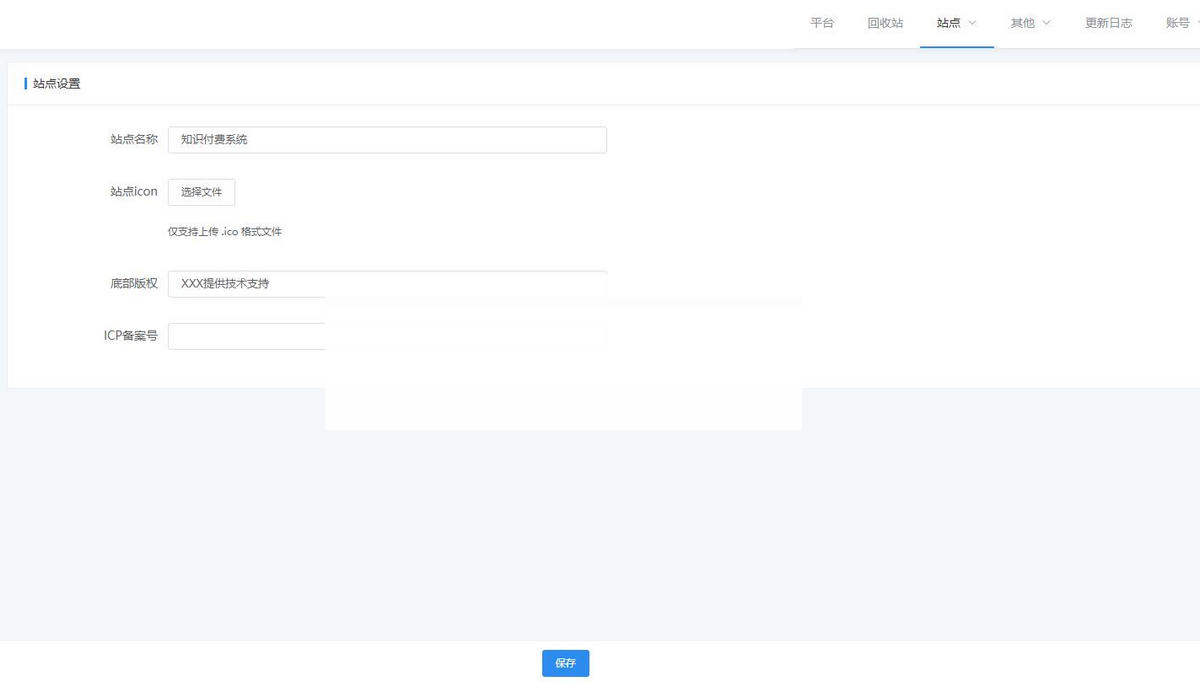
Task: Open the 更新日志 changelog page
Action: click(x=1108, y=23)
